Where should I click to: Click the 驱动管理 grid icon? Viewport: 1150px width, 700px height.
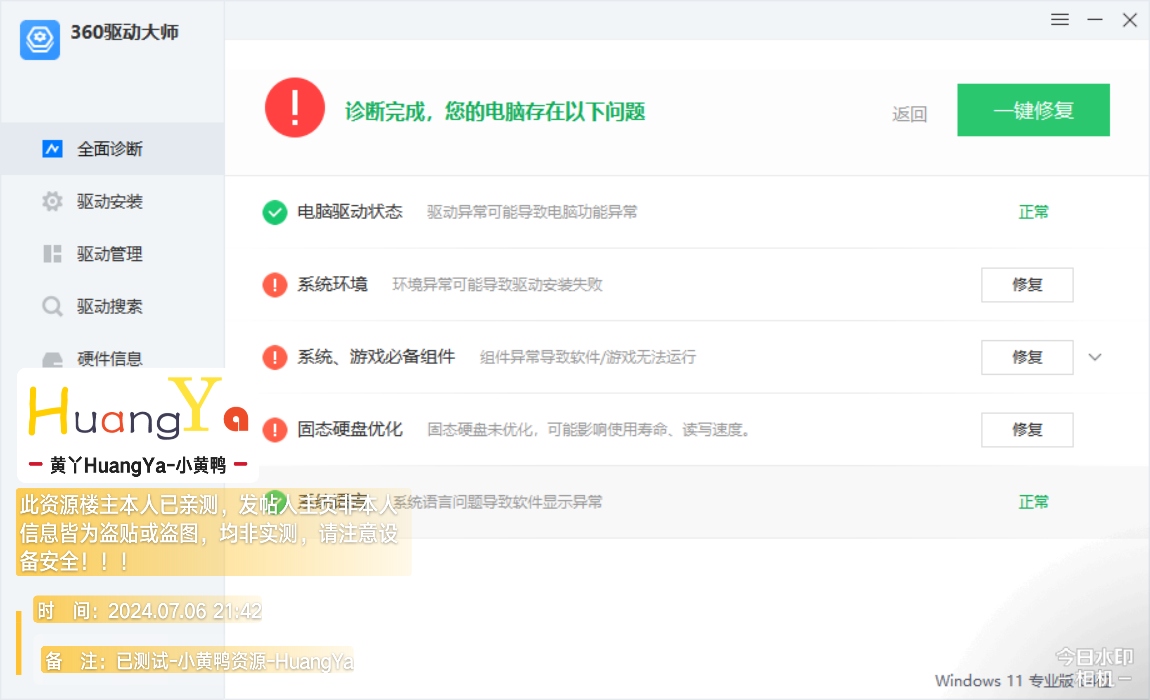(52, 254)
